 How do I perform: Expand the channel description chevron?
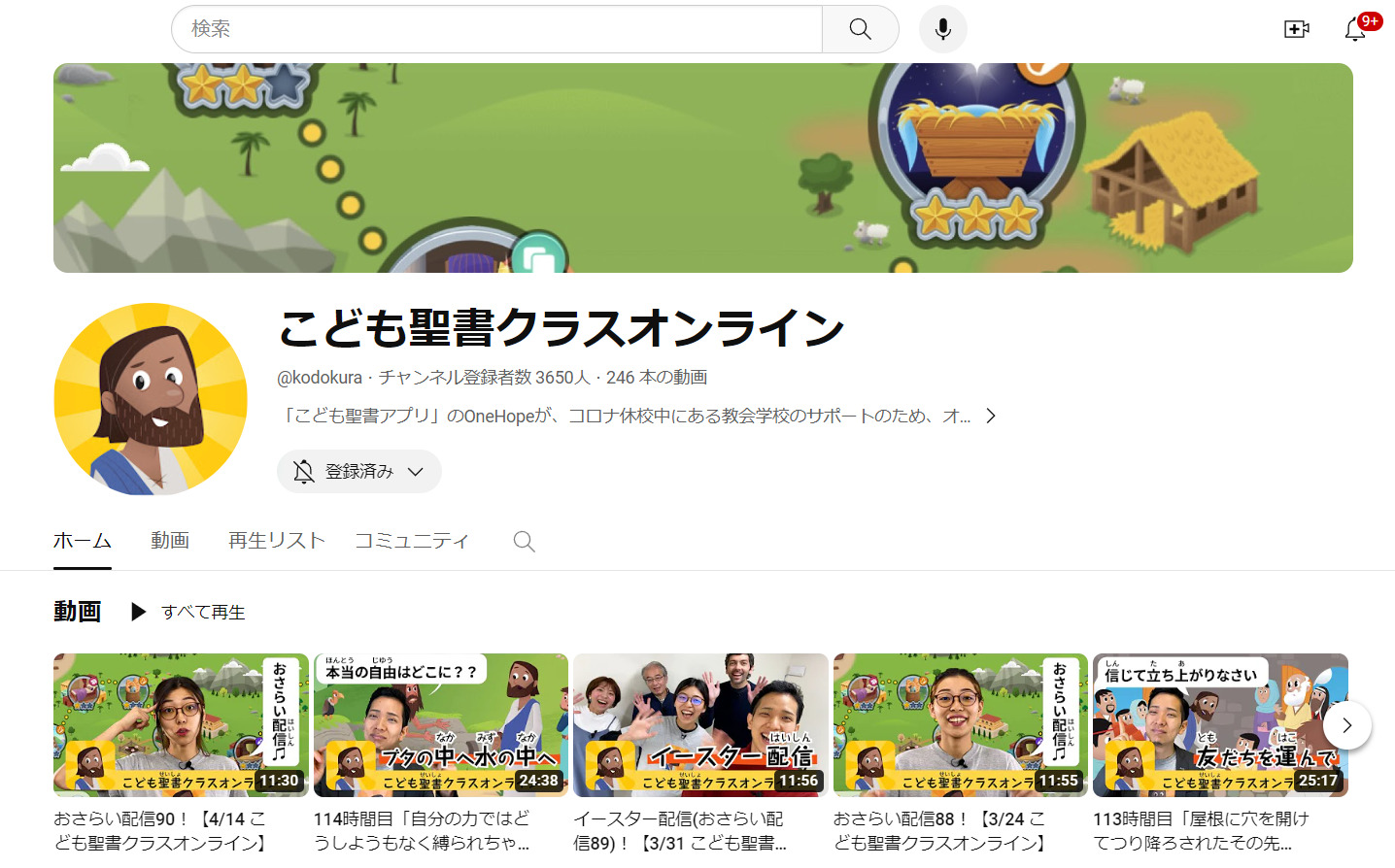[991, 416]
